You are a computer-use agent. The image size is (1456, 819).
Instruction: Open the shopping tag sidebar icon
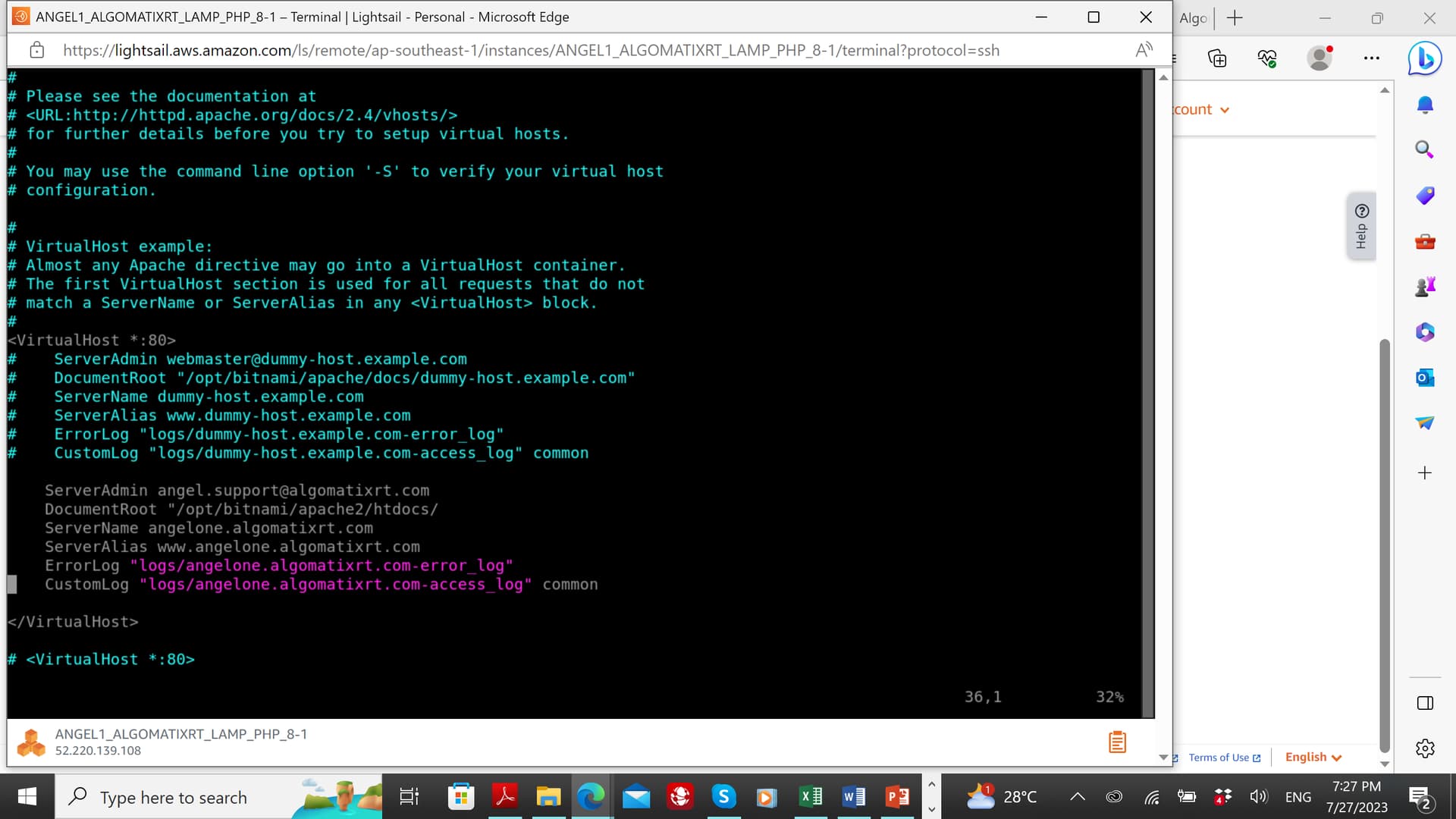(x=1425, y=196)
